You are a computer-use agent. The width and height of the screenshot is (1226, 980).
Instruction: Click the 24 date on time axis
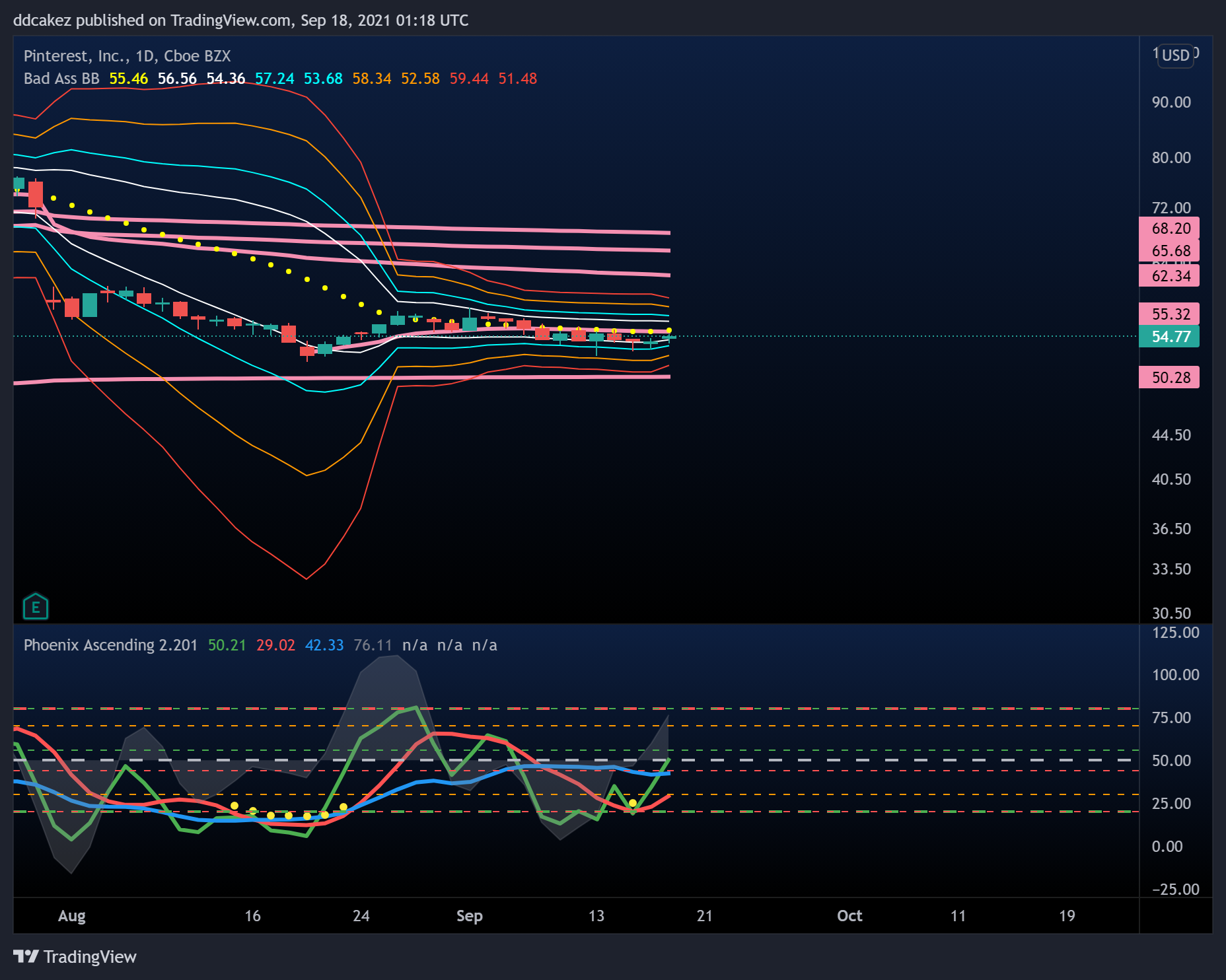(x=361, y=916)
